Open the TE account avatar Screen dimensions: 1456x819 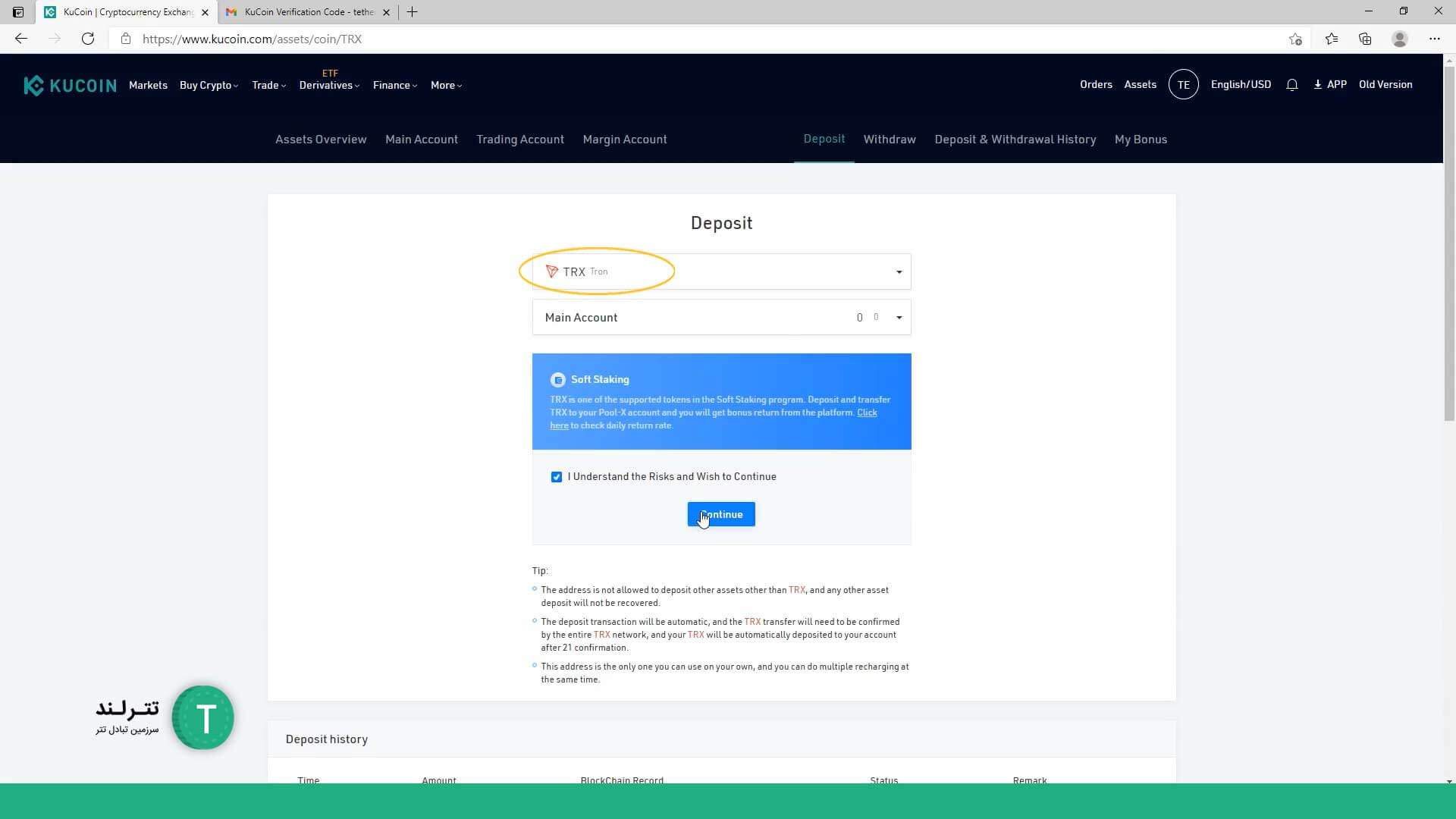click(1183, 85)
